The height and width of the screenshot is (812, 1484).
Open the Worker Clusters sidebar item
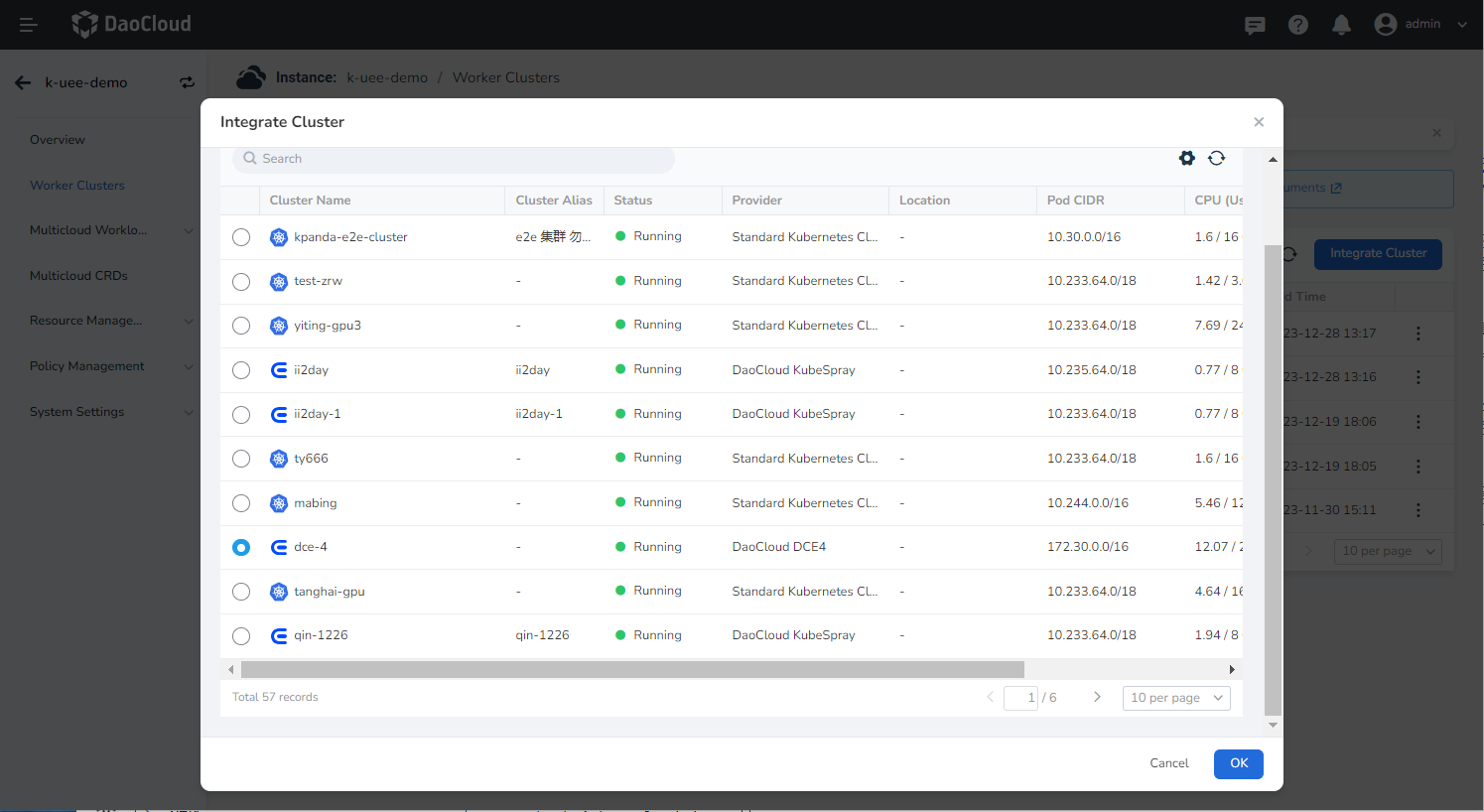pyautogui.click(x=77, y=185)
